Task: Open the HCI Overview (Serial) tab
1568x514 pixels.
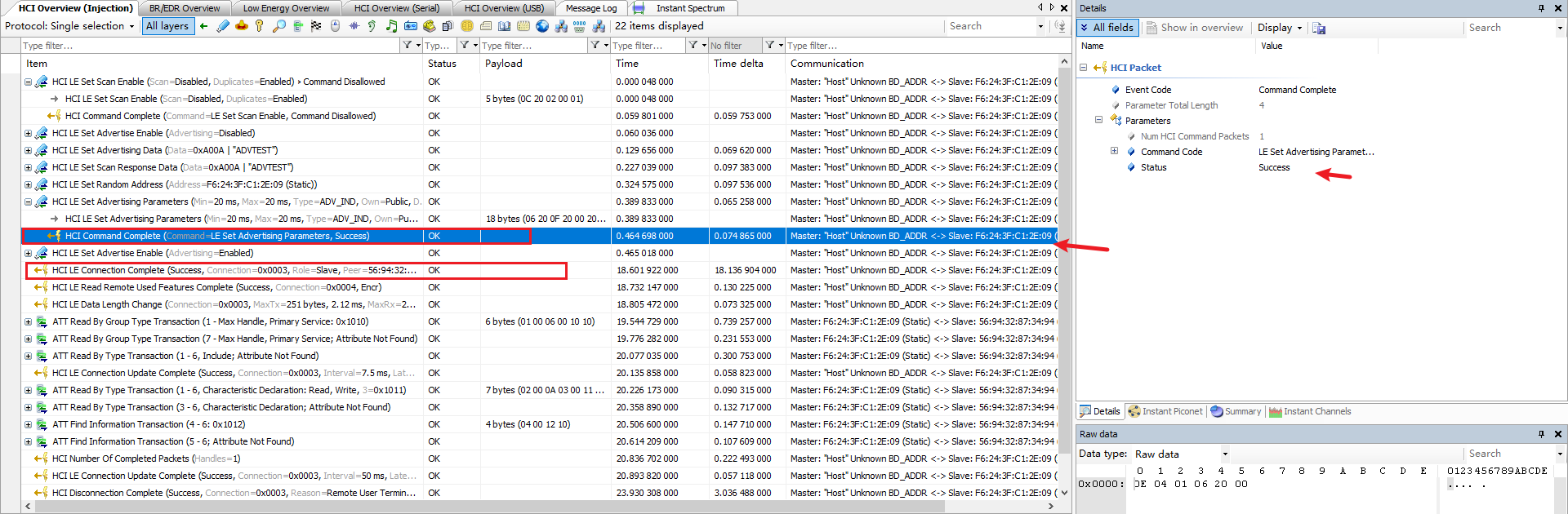Action: click(397, 8)
